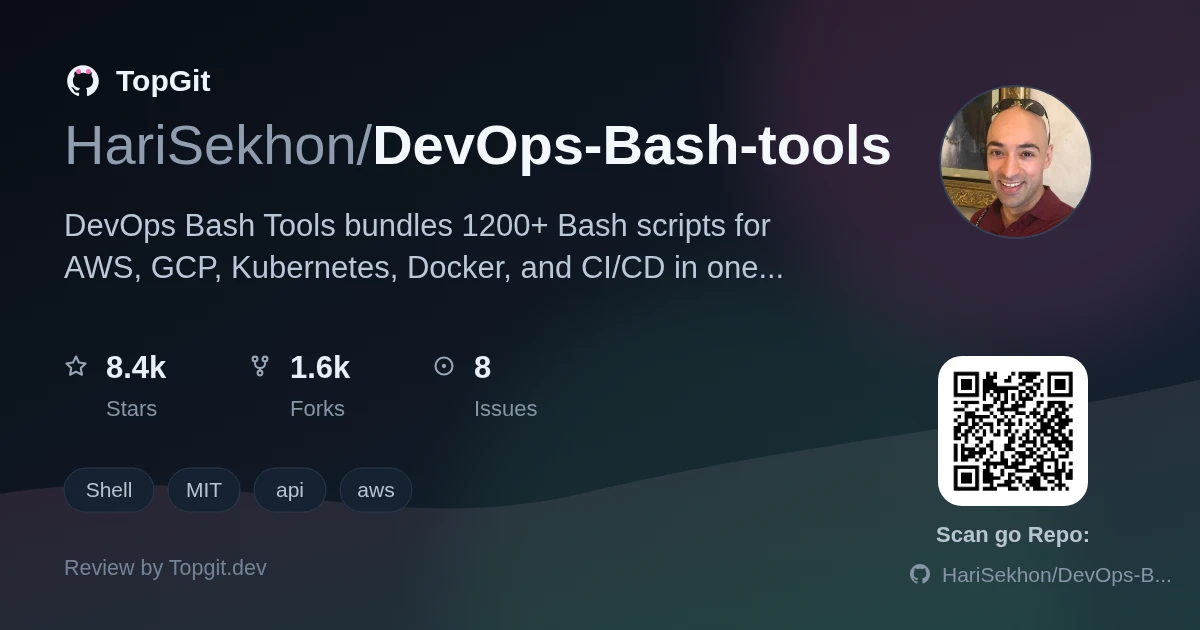The image size is (1200, 630).
Task: Click the Issues label
Action: pyautogui.click(x=505, y=409)
